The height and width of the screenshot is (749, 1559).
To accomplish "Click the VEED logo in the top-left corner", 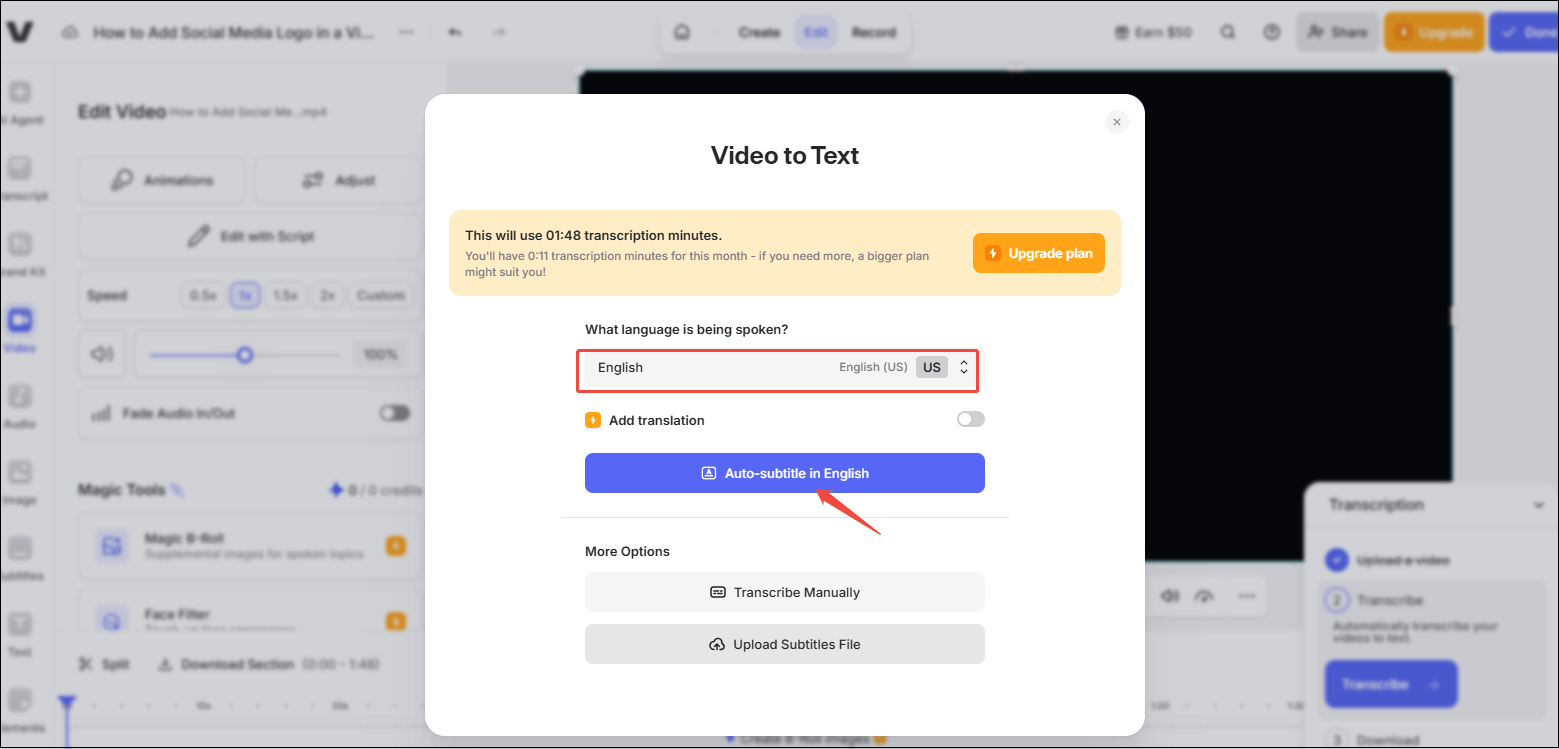I will (x=19, y=32).
